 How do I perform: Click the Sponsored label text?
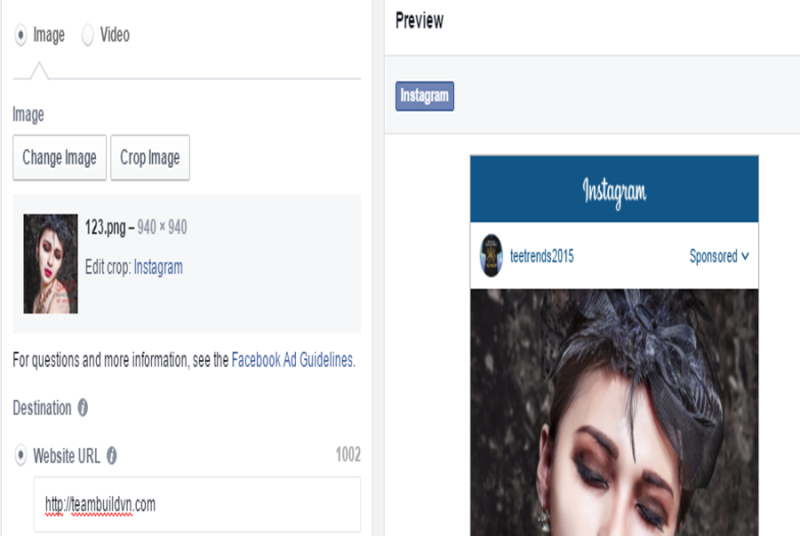[x=713, y=256]
